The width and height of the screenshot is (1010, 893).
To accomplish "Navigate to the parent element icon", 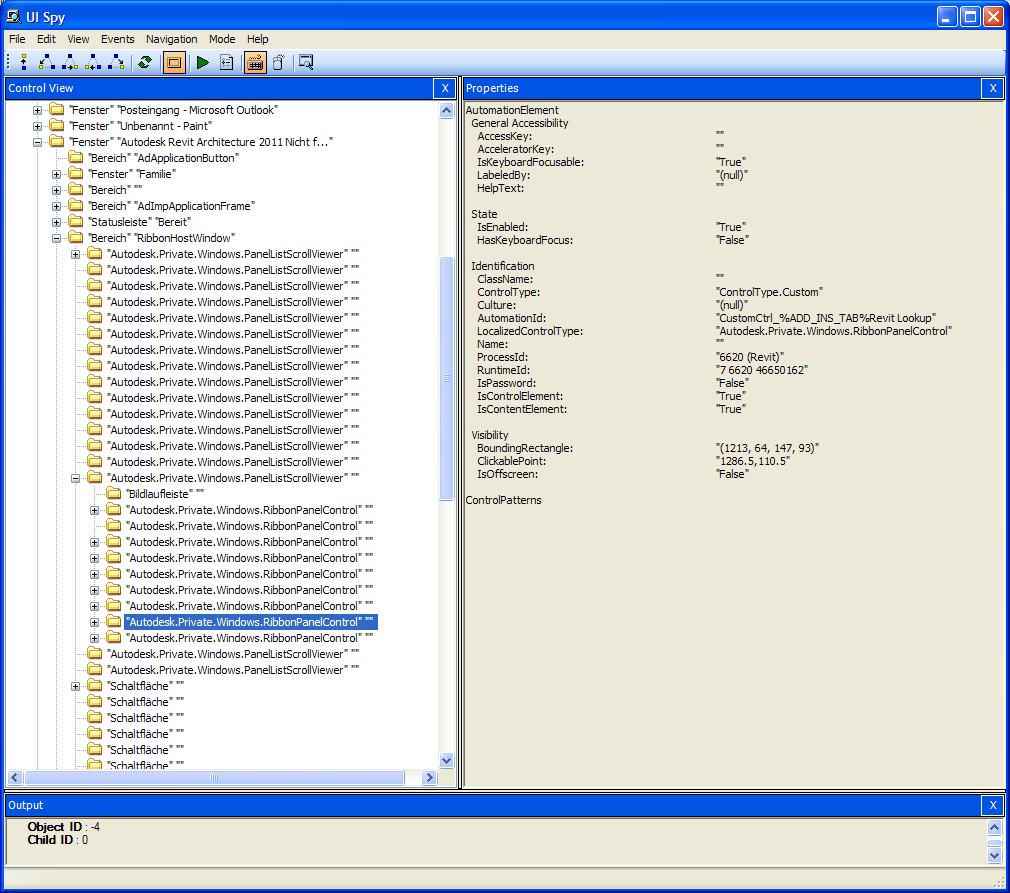I will click(x=24, y=62).
